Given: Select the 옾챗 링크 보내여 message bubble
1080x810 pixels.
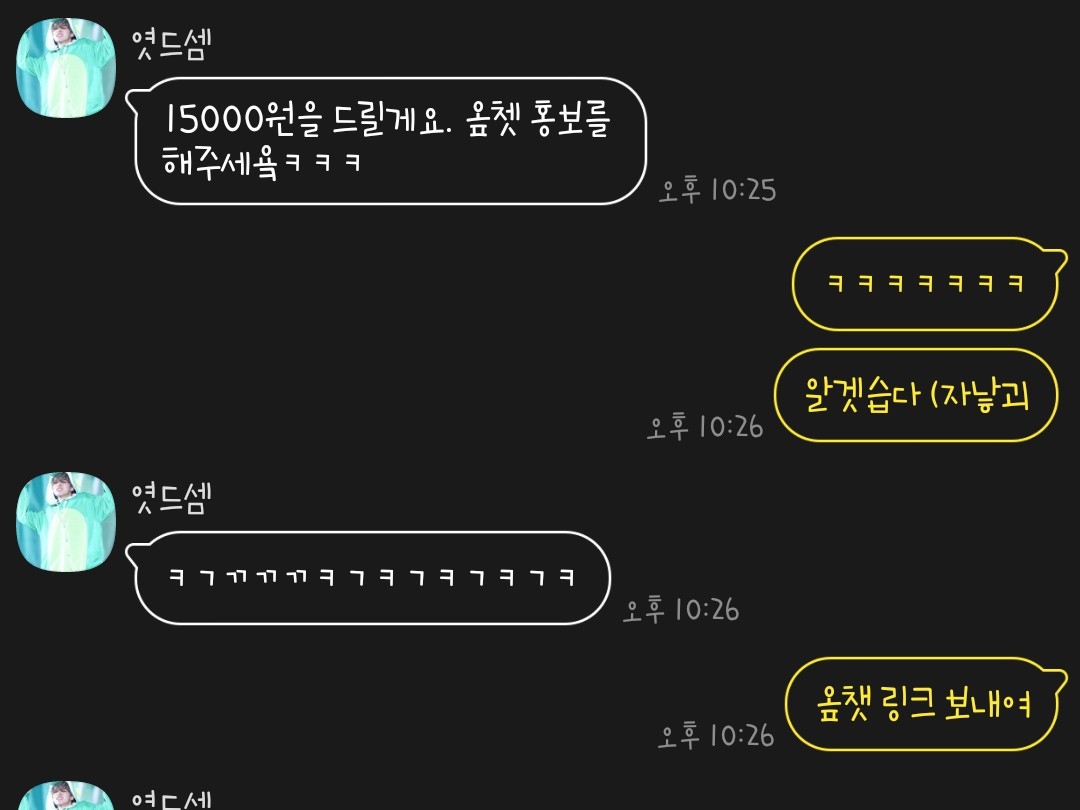Looking at the screenshot, I should 925,704.
